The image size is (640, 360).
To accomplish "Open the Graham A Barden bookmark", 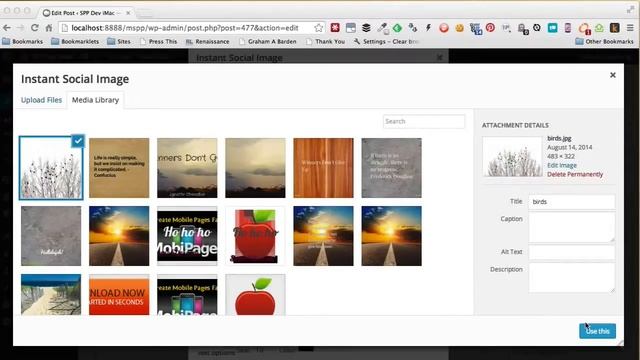I will pyautogui.click(x=268, y=41).
